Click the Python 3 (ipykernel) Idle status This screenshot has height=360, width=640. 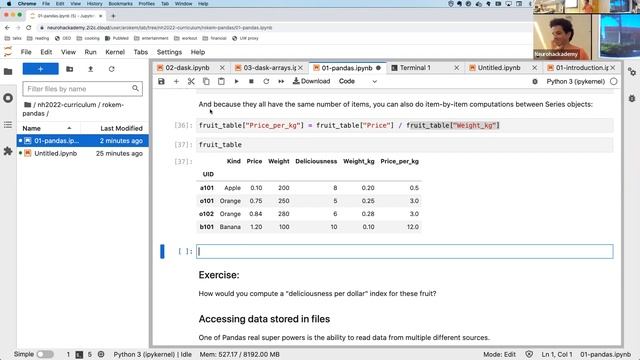point(152,354)
